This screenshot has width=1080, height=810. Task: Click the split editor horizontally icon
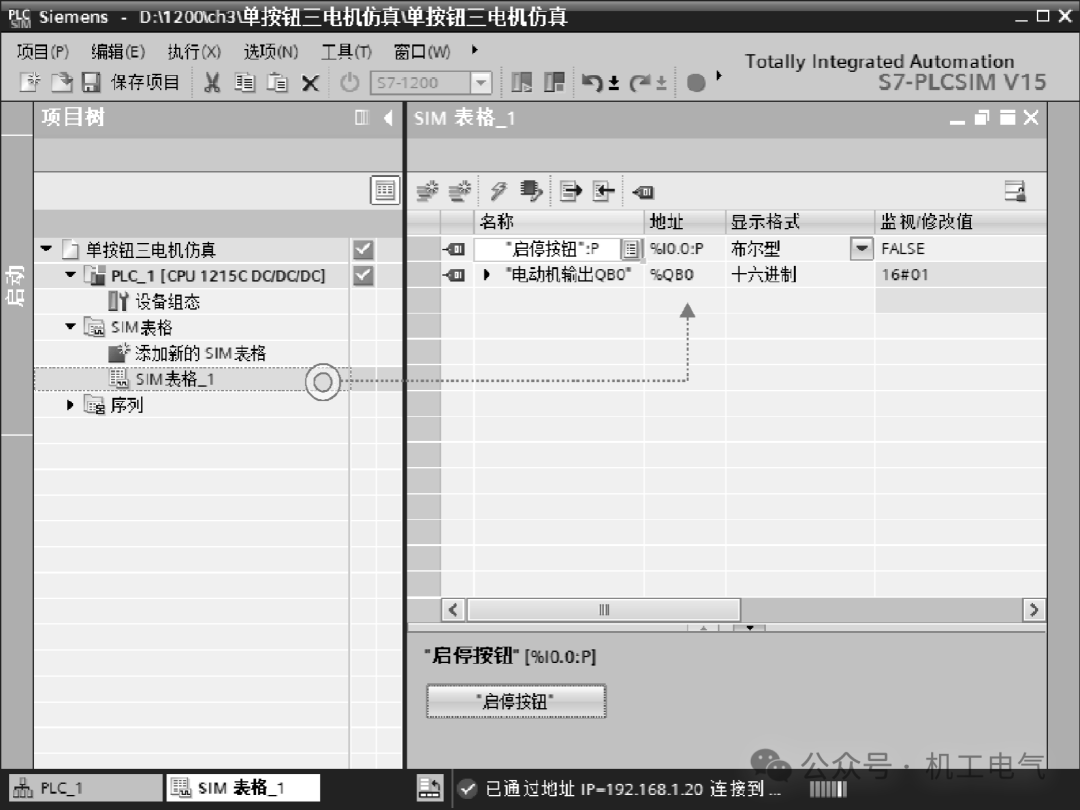click(554, 83)
